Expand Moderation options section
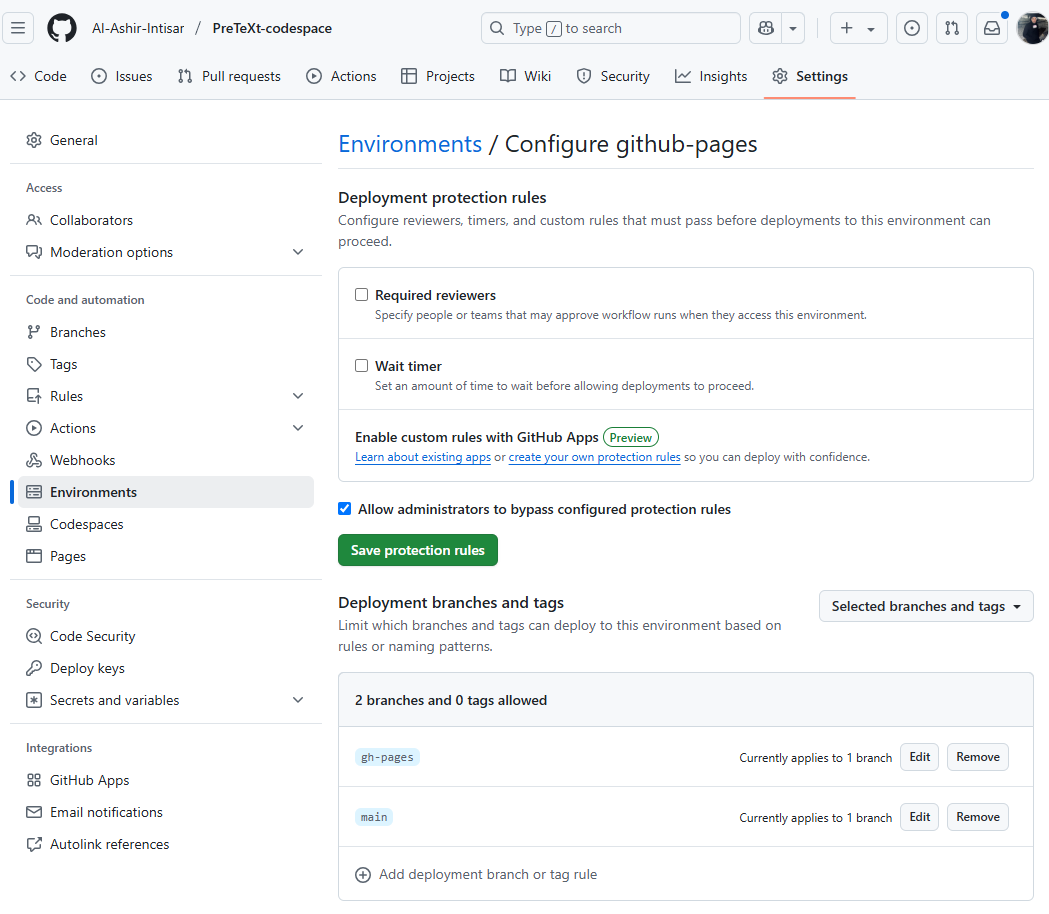This screenshot has width=1049, height=914. coord(298,252)
